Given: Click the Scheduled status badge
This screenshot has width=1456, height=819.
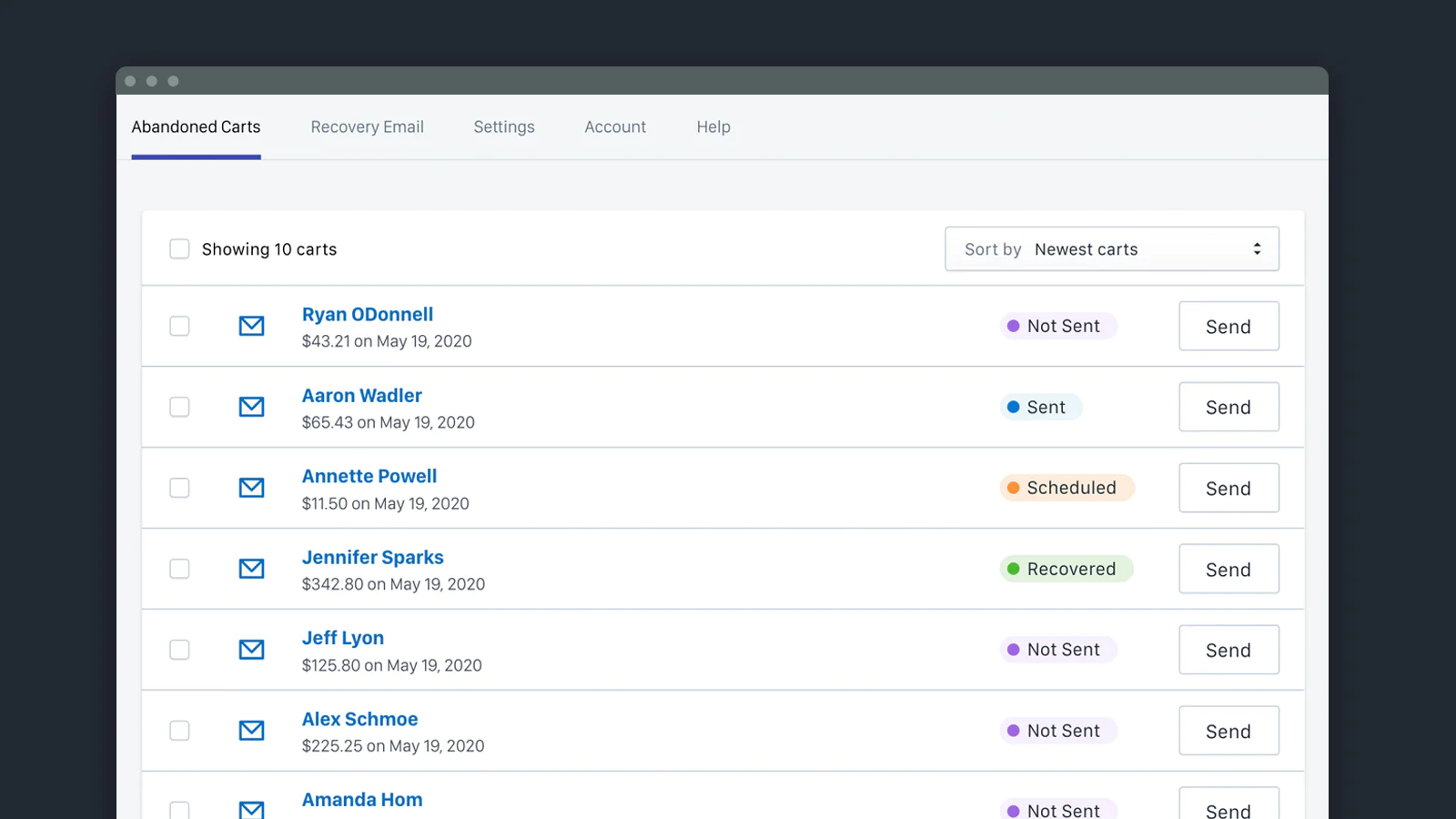Looking at the screenshot, I should coord(1067,488).
